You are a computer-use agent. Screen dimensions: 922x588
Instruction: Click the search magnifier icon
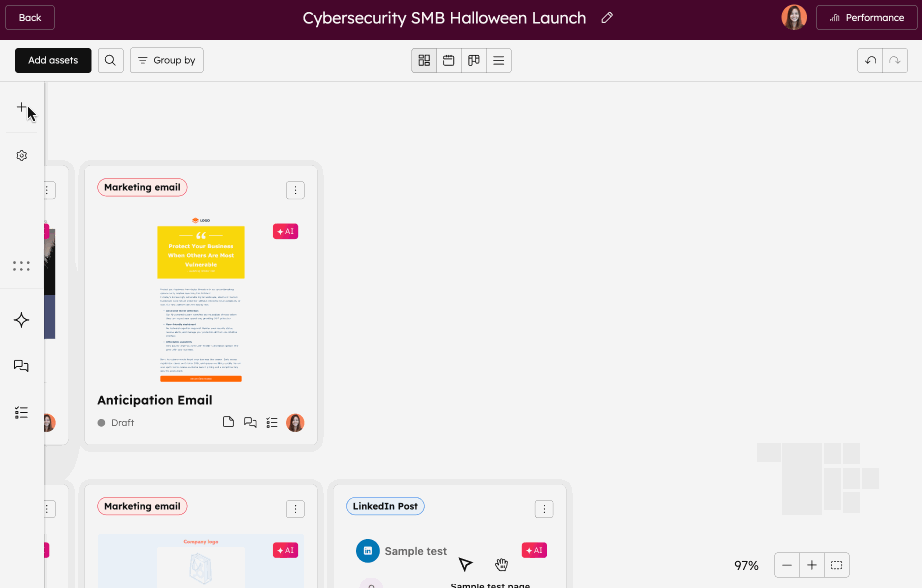pos(110,60)
